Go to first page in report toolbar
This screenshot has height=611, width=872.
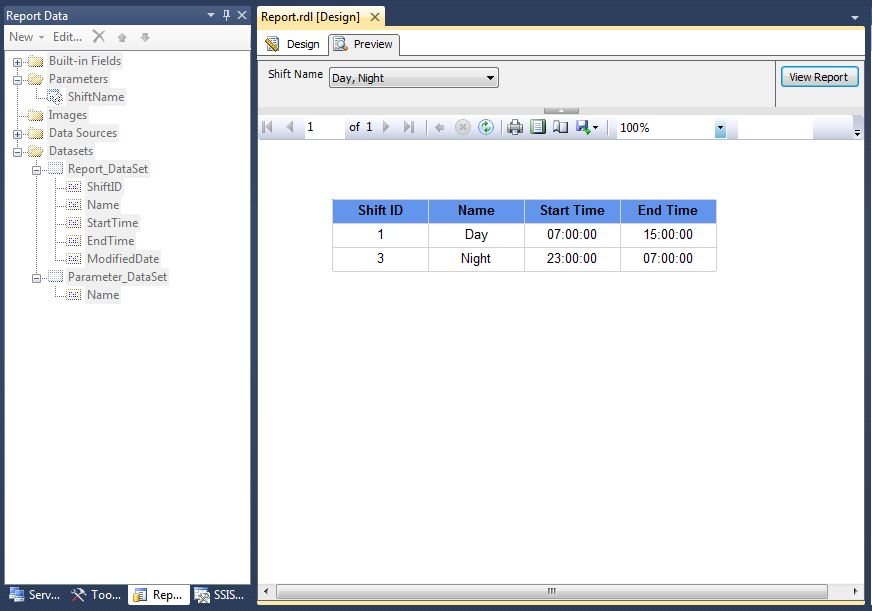tap(267, 127)
